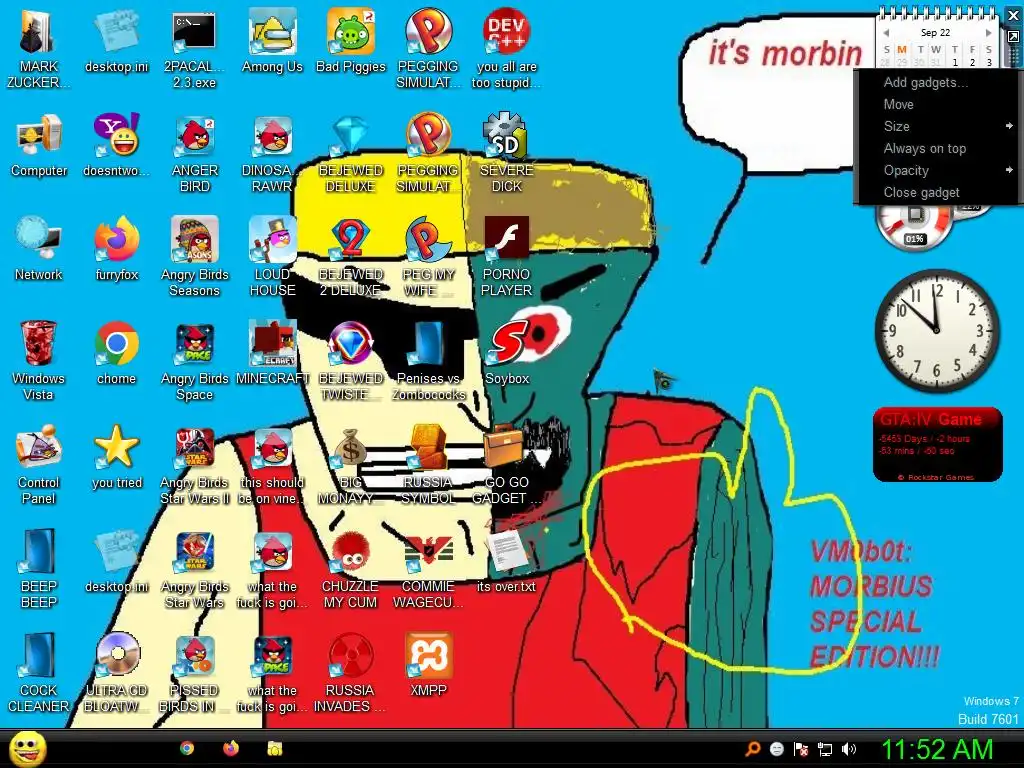Click the Yahoo Messenger 'doesntwo...' icon
Screen dimensions: 1024x768
116,145
